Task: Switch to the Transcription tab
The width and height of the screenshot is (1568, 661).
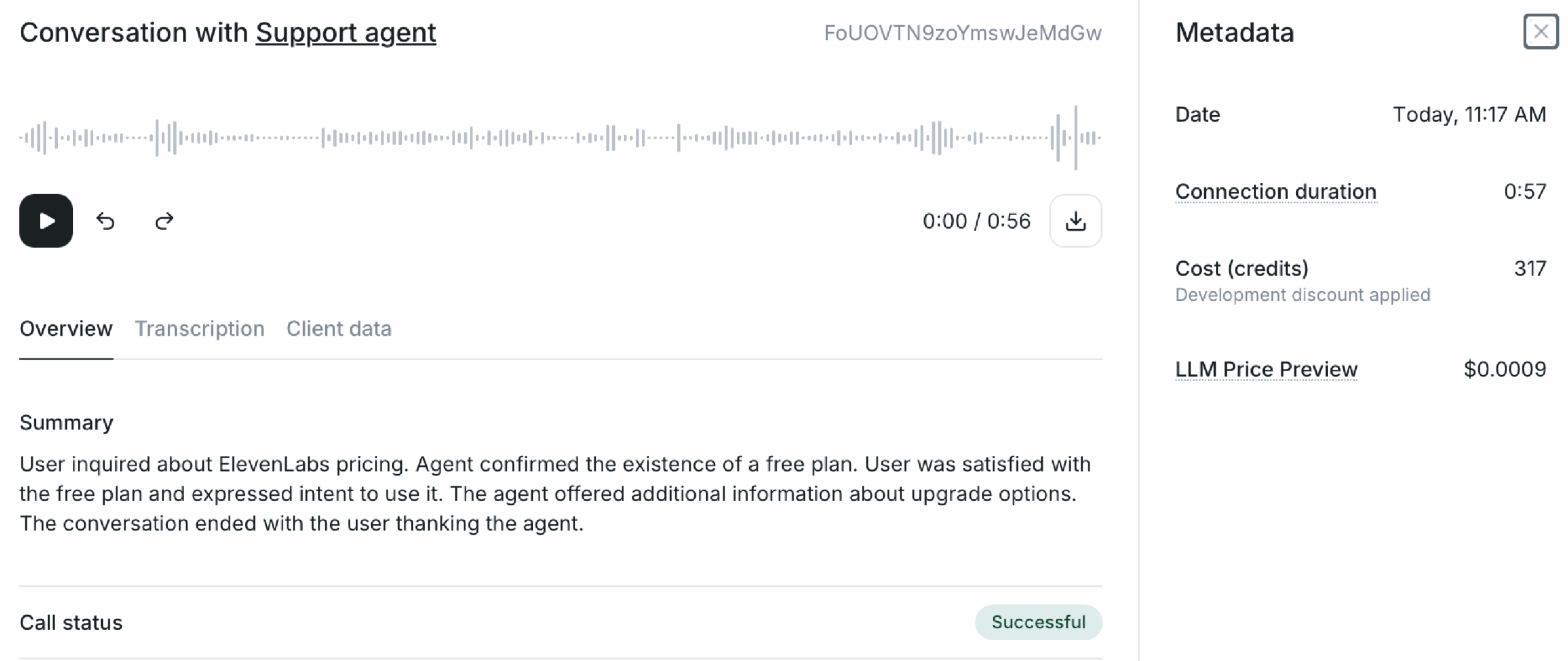Action: coord(199,329)
